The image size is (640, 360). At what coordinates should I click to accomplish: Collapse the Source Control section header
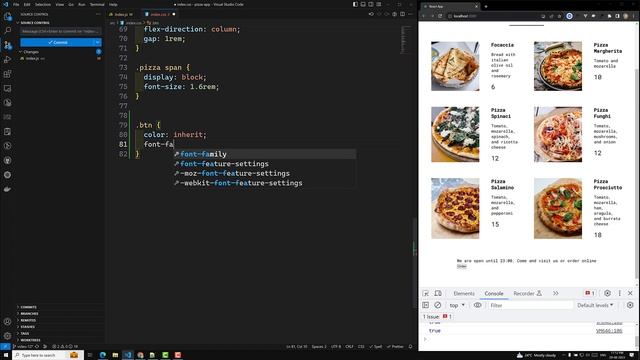(x=35, y=23)
